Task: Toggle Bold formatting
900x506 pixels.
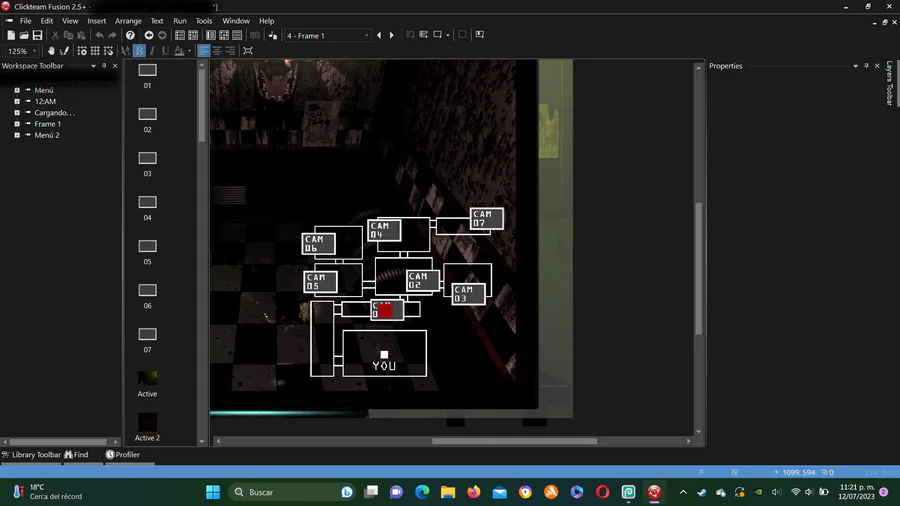Action: (139, 51)
